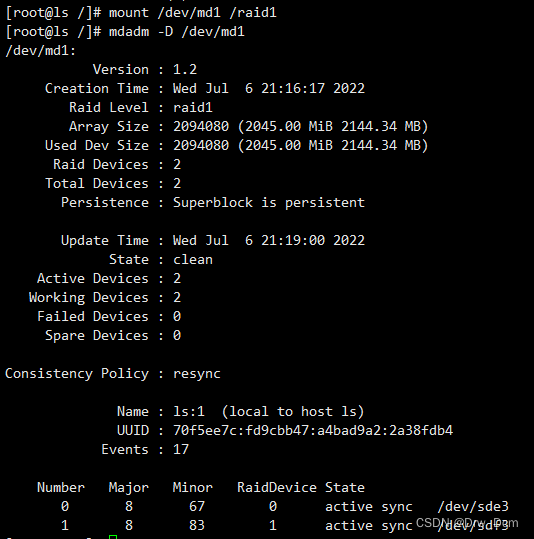This screenshot has width=534, height=539.
Task: Click the mount /dev/md1 /raid1 command
Action: pos(193,13)
